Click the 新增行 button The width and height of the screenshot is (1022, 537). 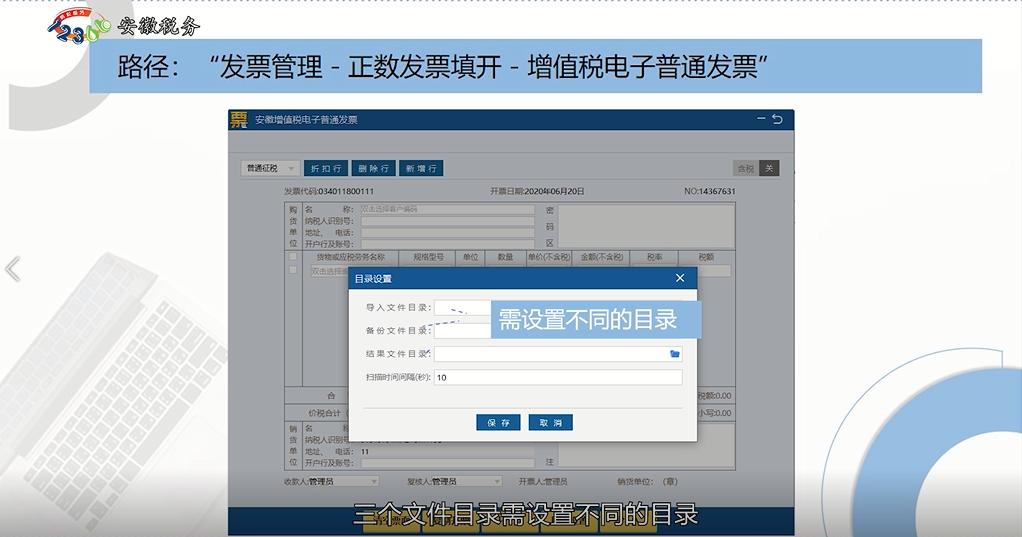(421, 168)
